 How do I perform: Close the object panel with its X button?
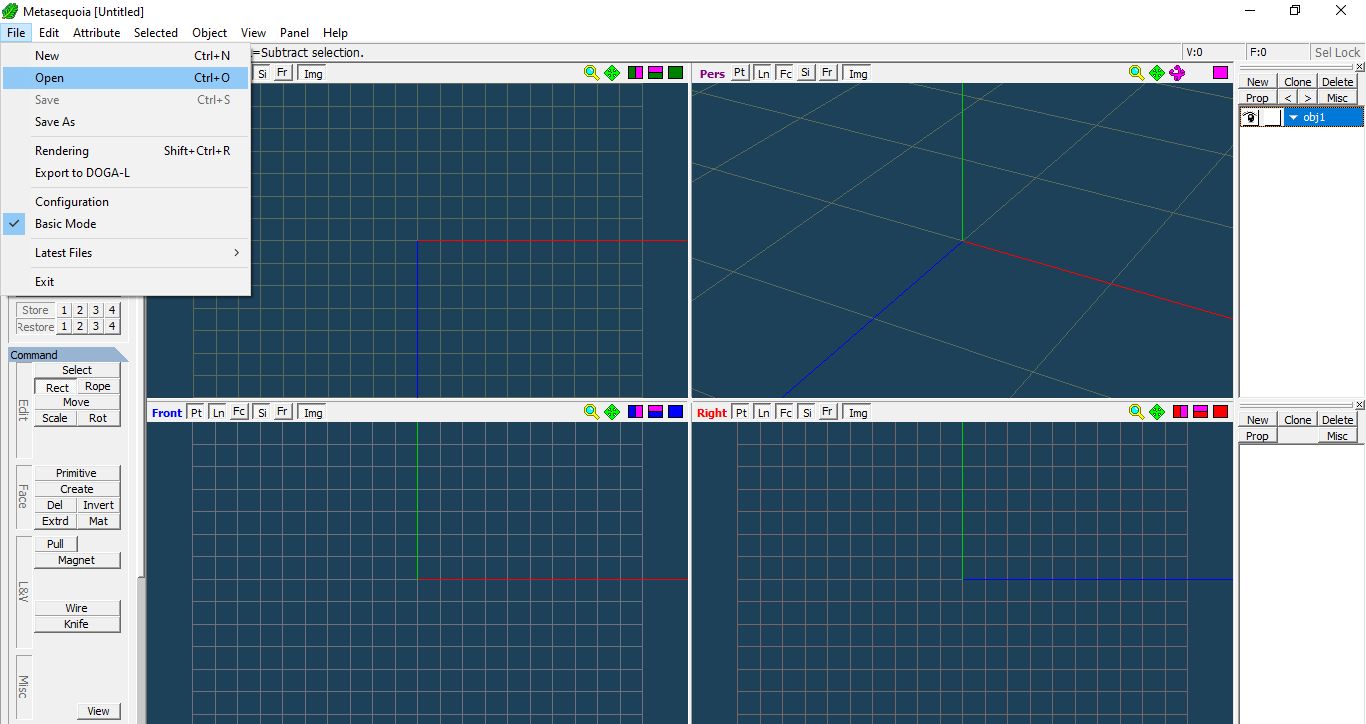1359,67
